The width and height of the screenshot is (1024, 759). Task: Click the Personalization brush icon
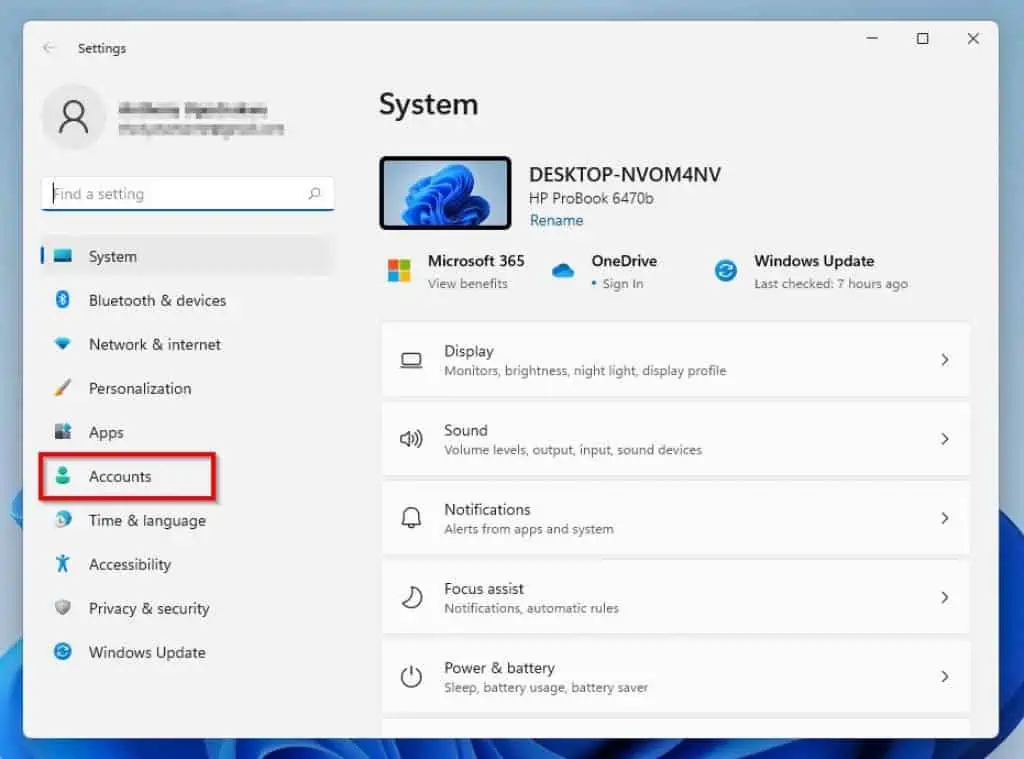(62, 388)
